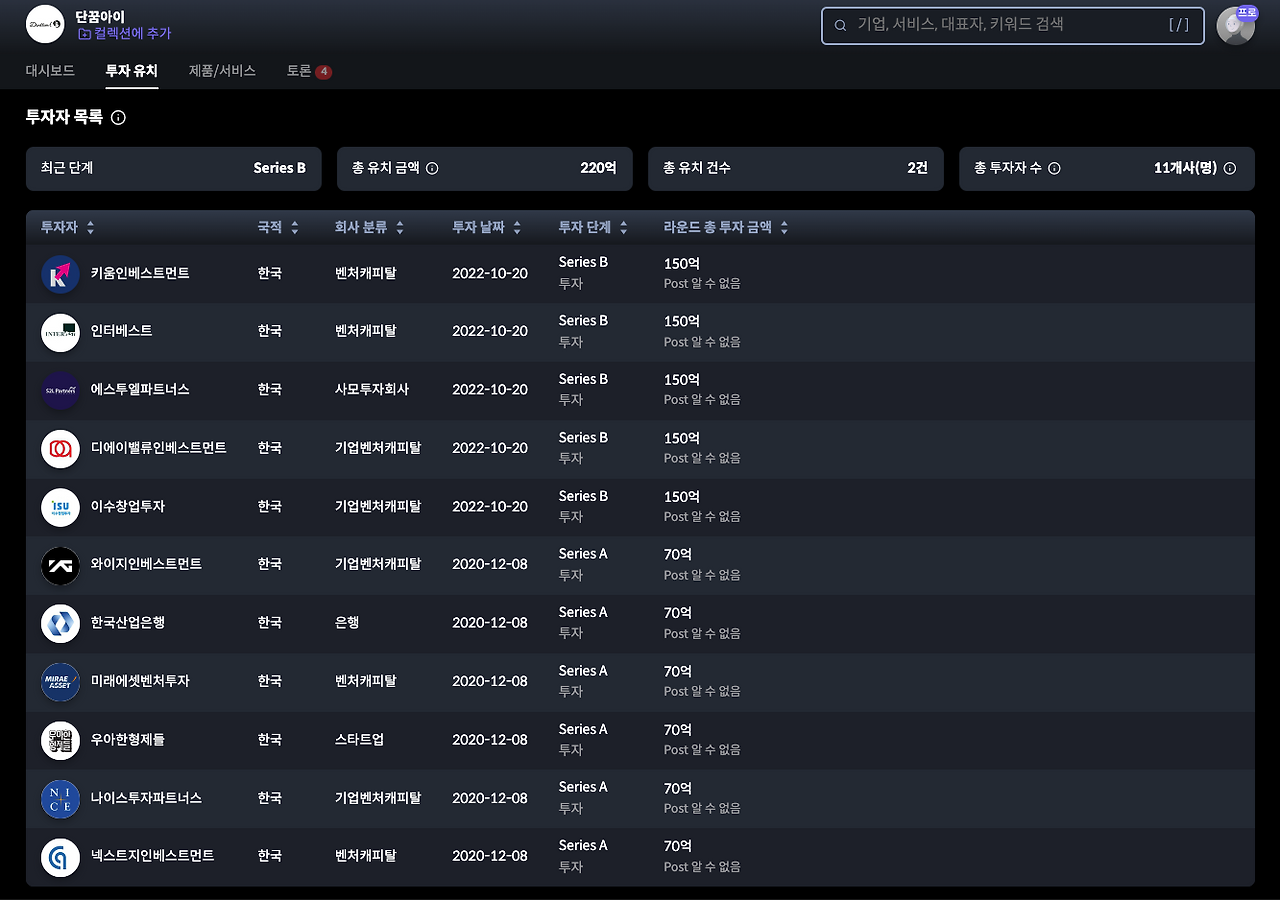
Task: Open 우아한형제들 investor name link
Action: point(128,739)
